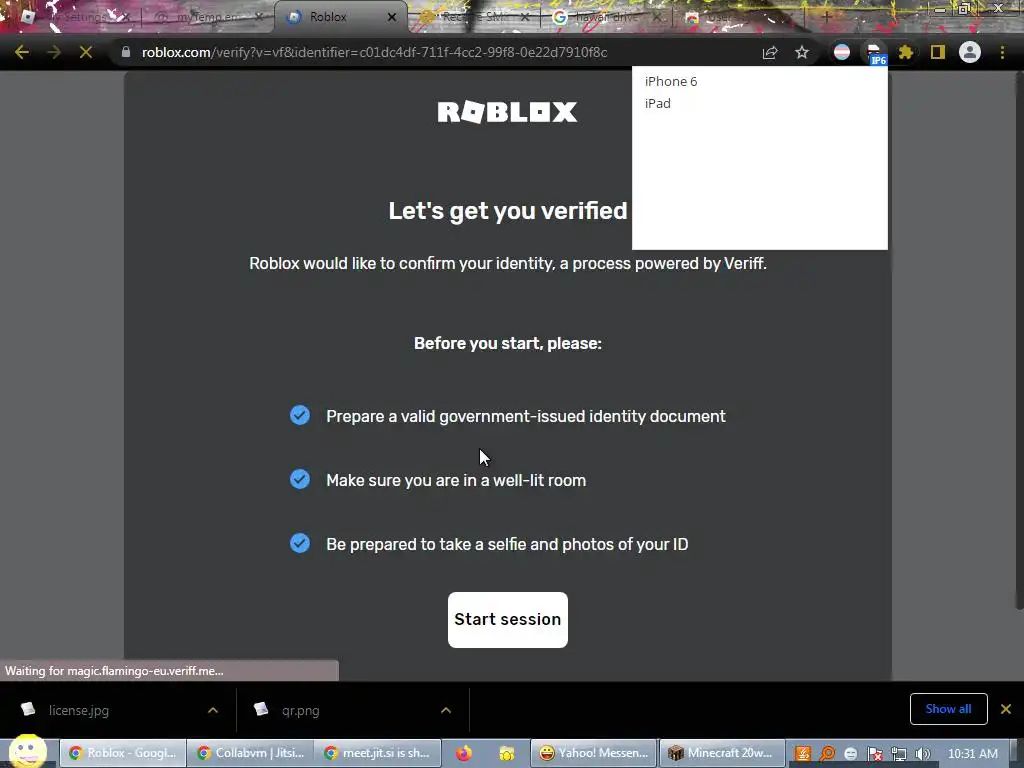Toggle the browser side panel
Image resolution: width=1024 pixels, height=768 pixels.
click(938, 52)
